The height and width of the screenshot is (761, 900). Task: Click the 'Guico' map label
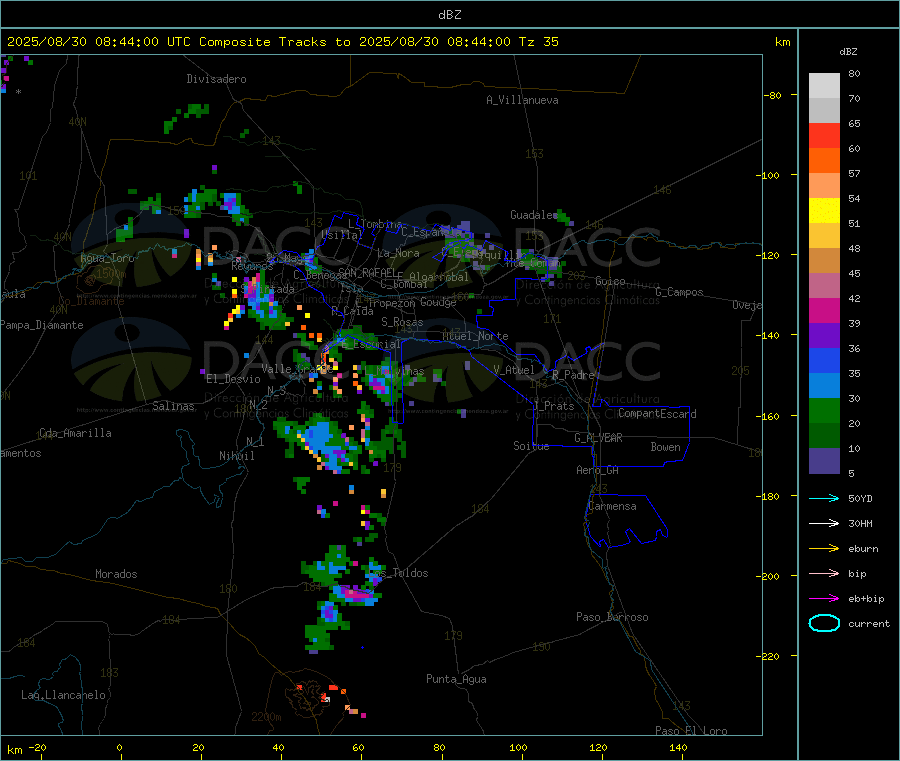(x=610, y=281)
